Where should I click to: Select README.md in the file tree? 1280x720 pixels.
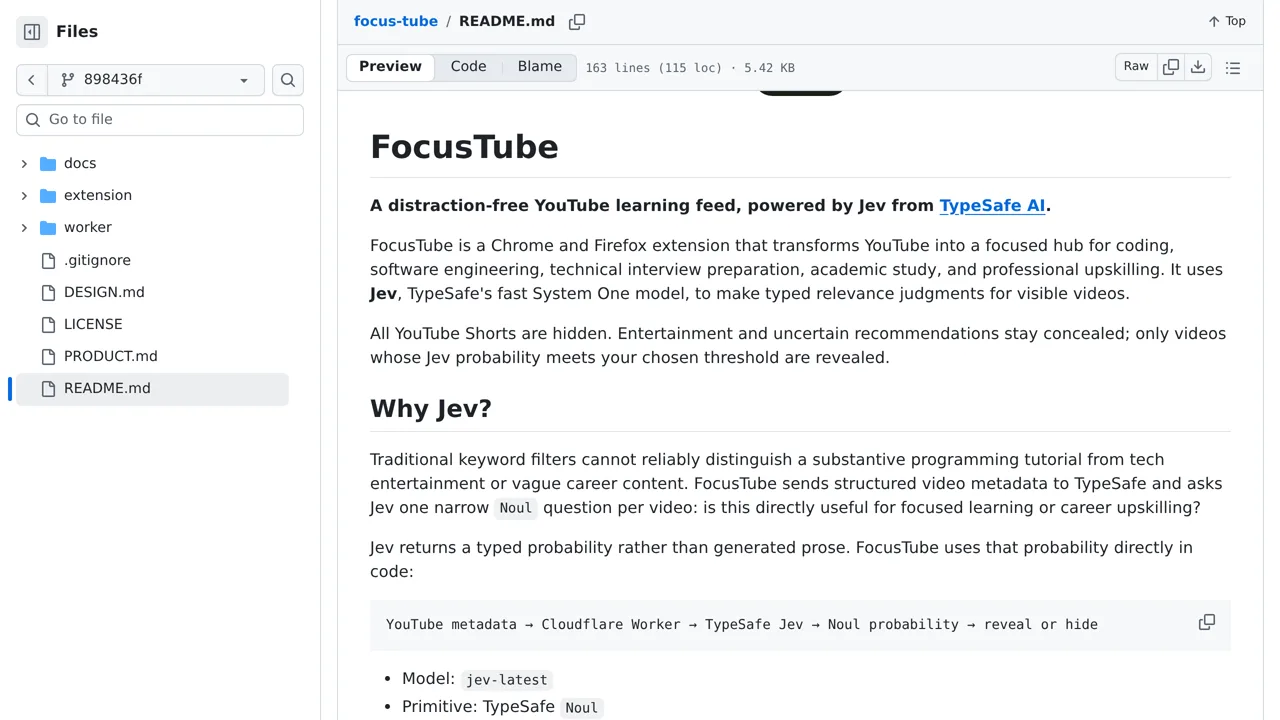pyautogui.click(x=152, y=388)
